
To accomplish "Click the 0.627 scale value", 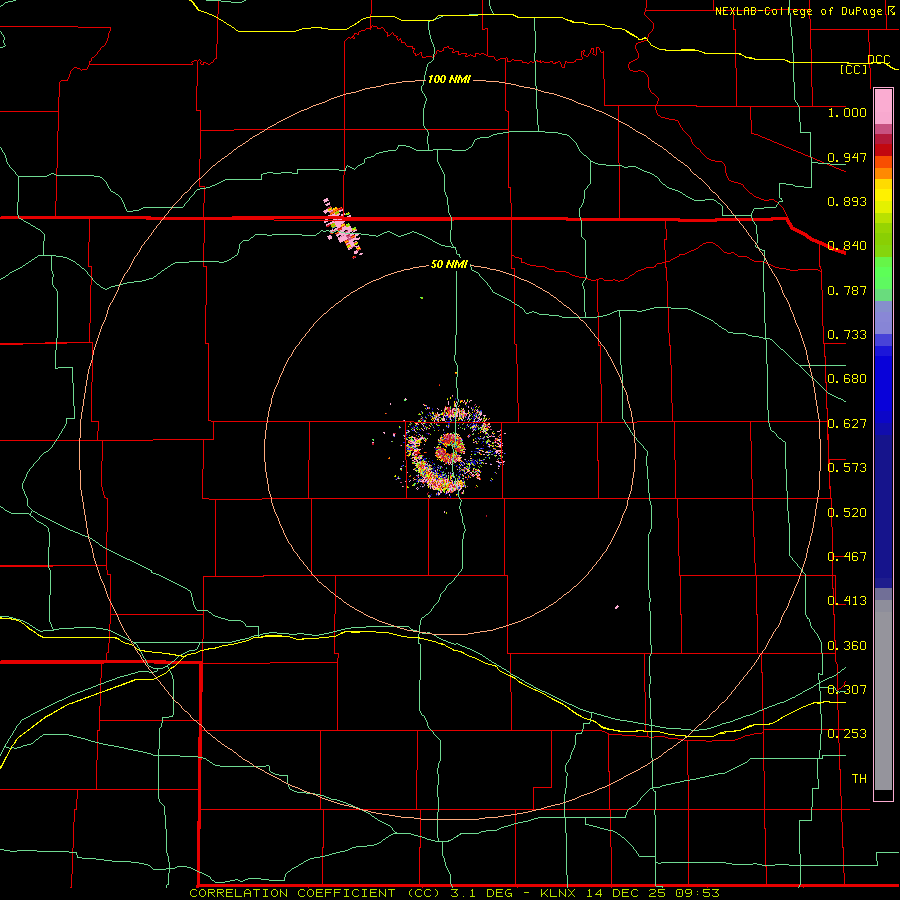I will click(847, 424).
